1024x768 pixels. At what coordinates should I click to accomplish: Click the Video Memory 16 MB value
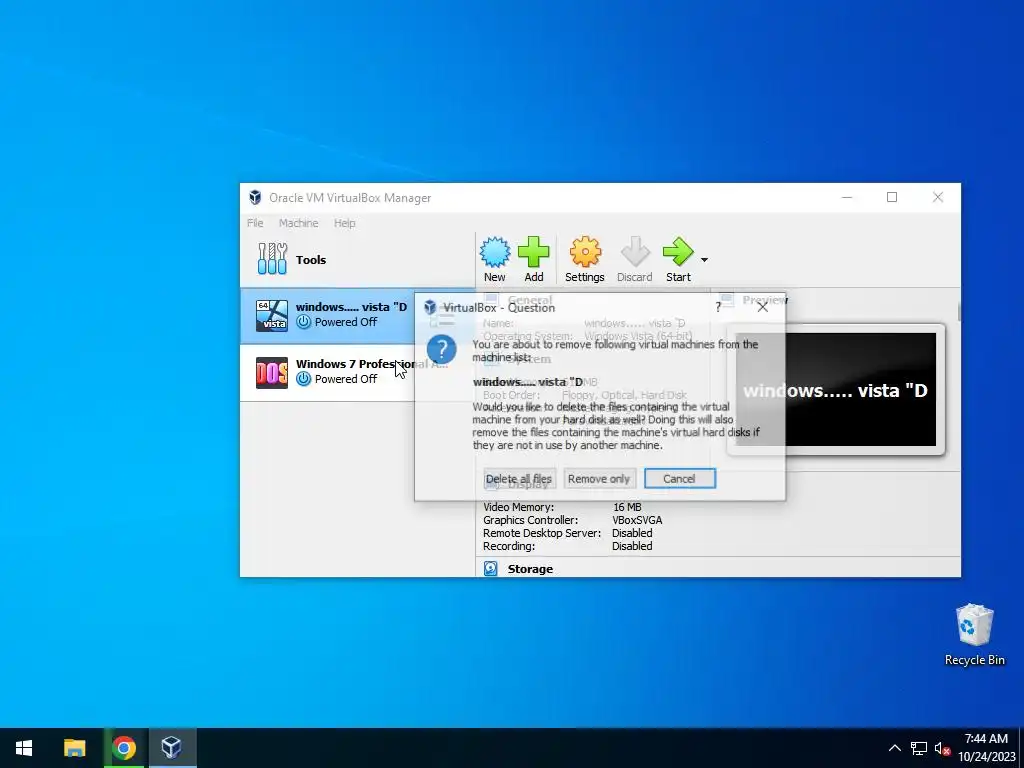tap(627, 507)
